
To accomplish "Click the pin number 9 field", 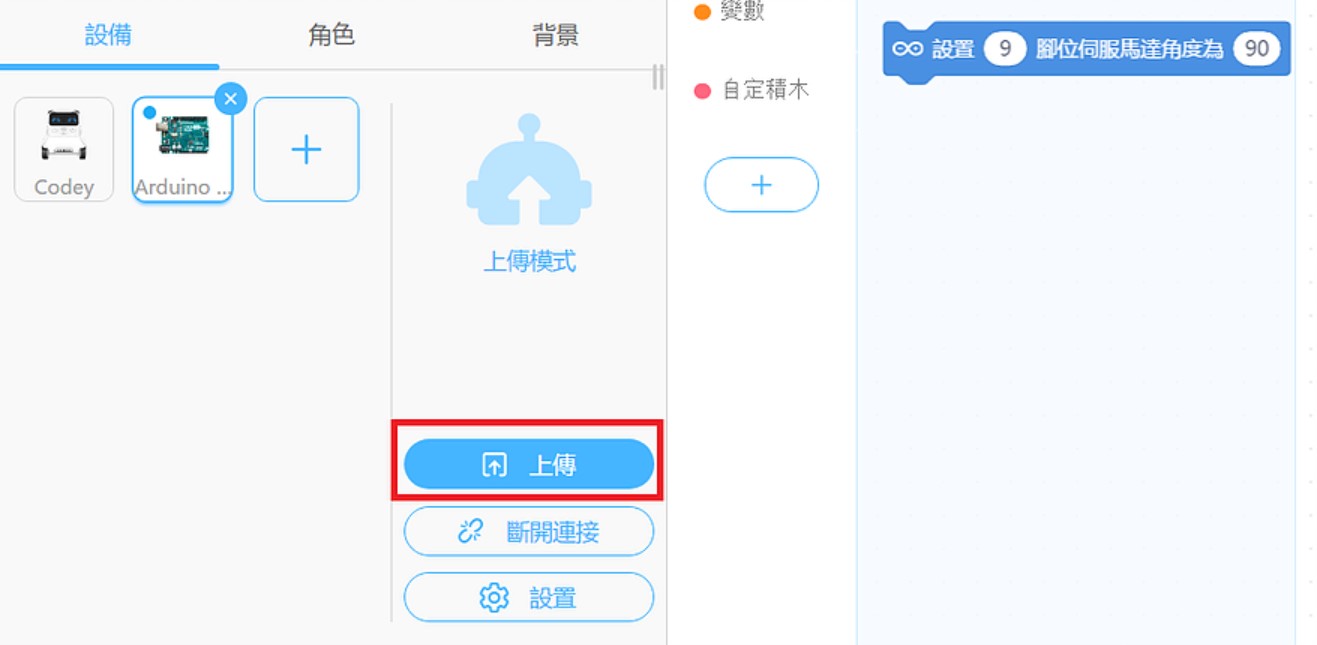I will click(x=1005, y=48).
